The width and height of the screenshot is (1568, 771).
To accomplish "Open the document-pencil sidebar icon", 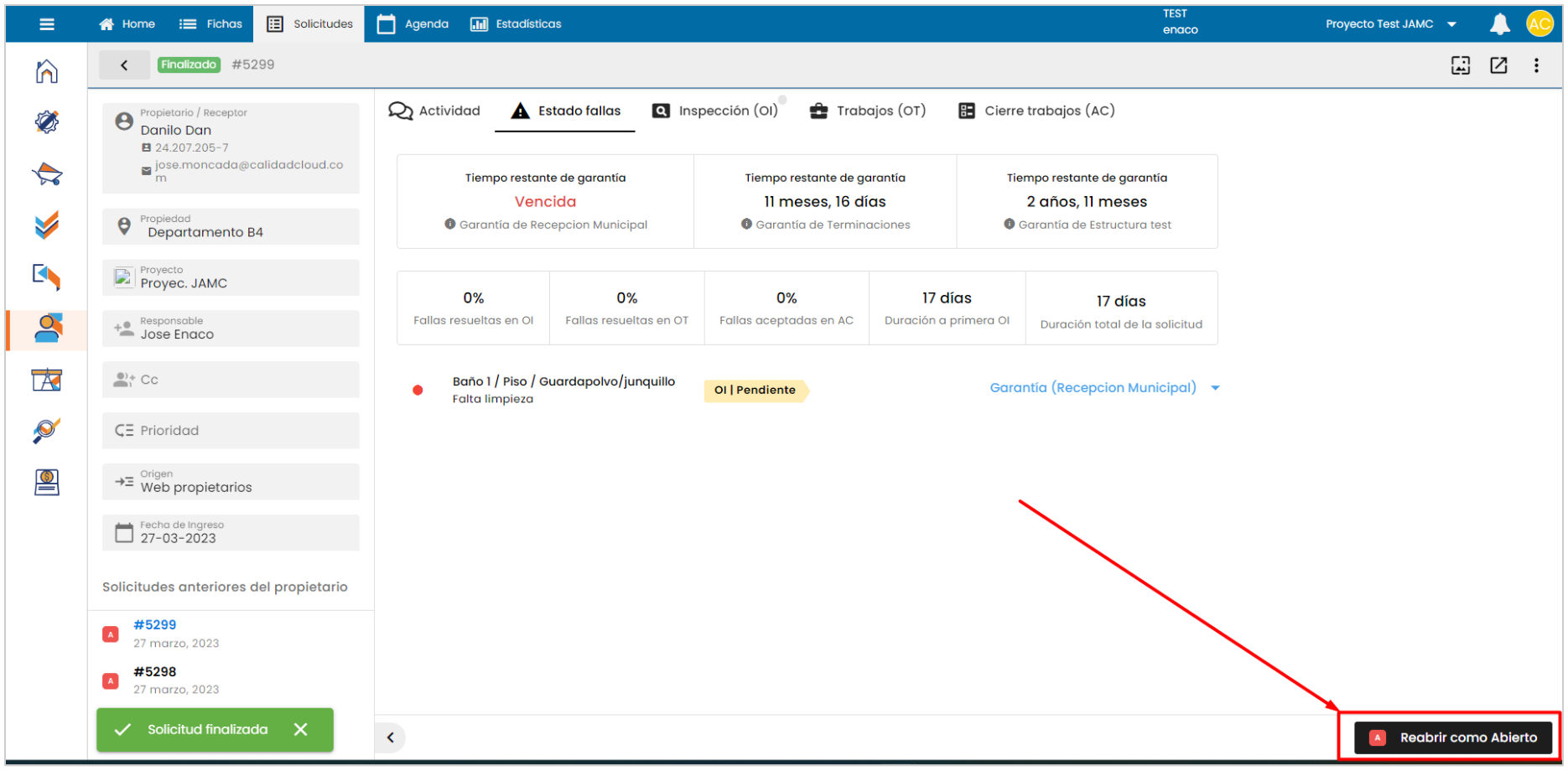I will [x=47, y=277].
